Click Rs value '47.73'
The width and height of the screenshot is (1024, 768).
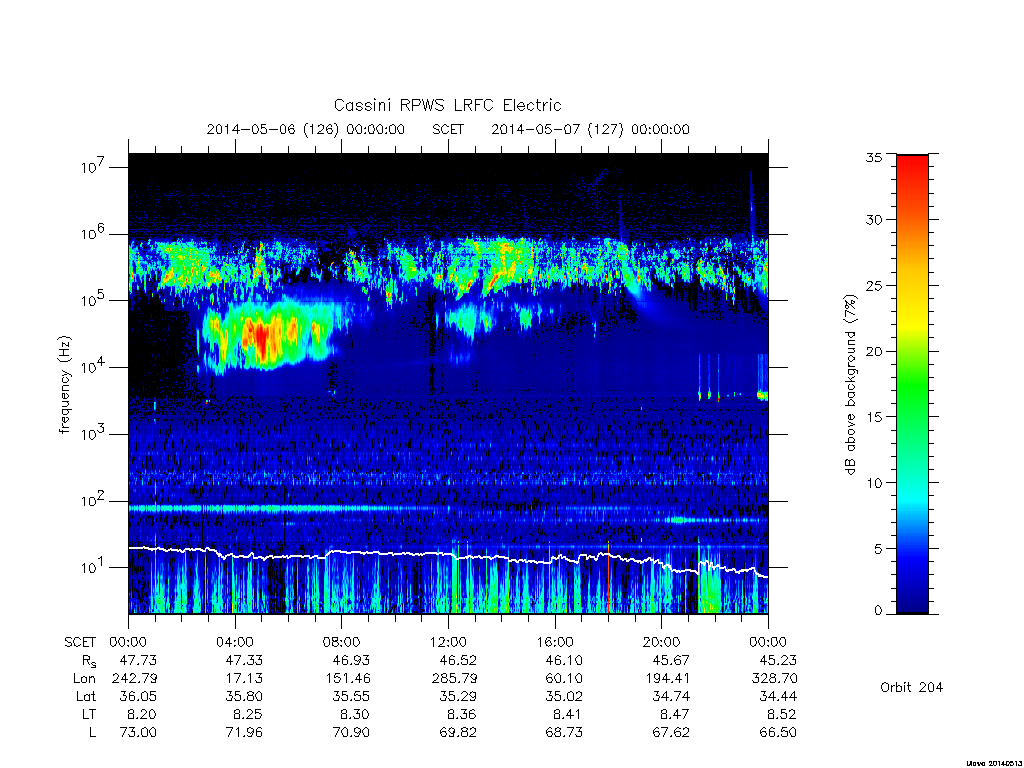(x=138, y=660)
